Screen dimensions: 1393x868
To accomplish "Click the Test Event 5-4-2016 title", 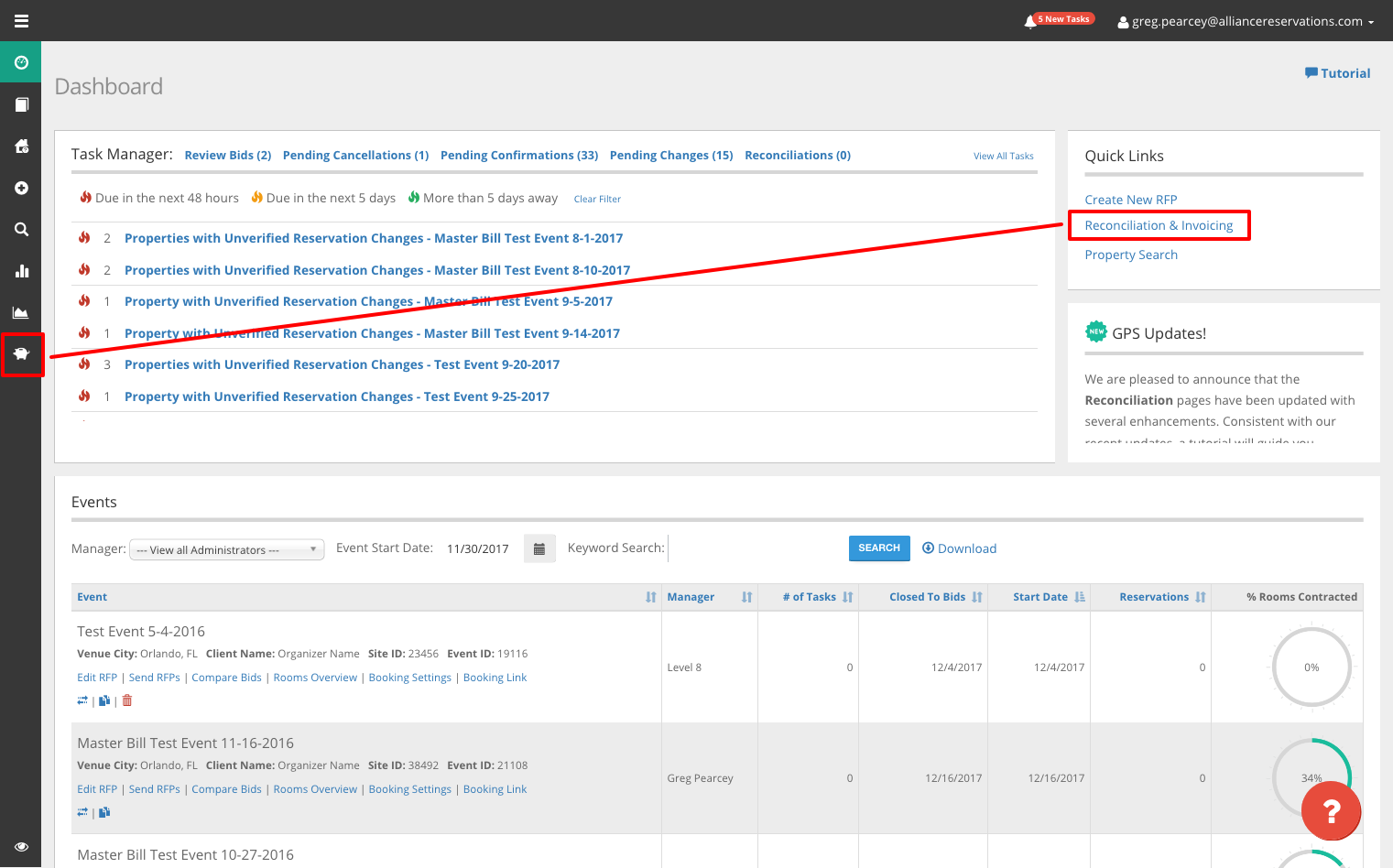I will 141,632.
